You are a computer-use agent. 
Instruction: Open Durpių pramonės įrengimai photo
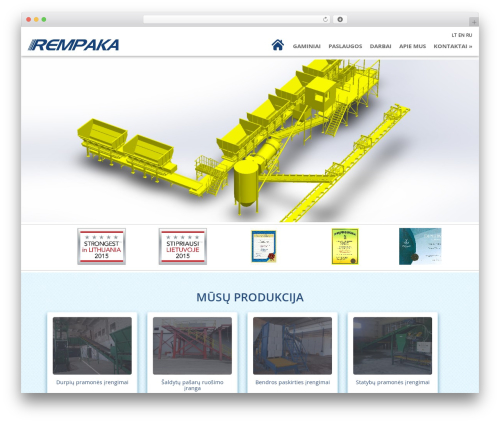pyautogui.click(x=92, y=346)
